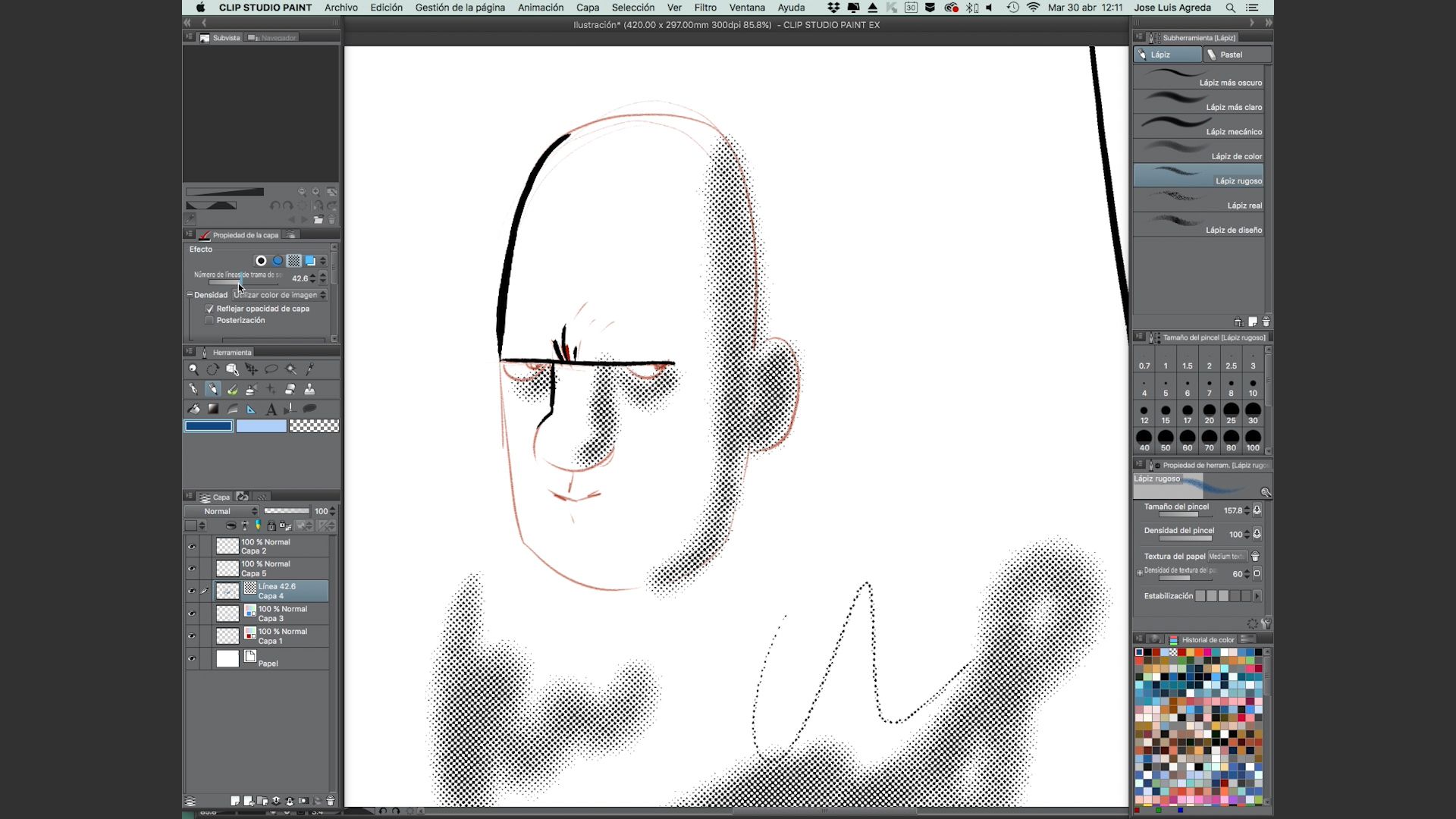Open the Capa menu
1456x819 pixels.
click(x=588, y=8)
